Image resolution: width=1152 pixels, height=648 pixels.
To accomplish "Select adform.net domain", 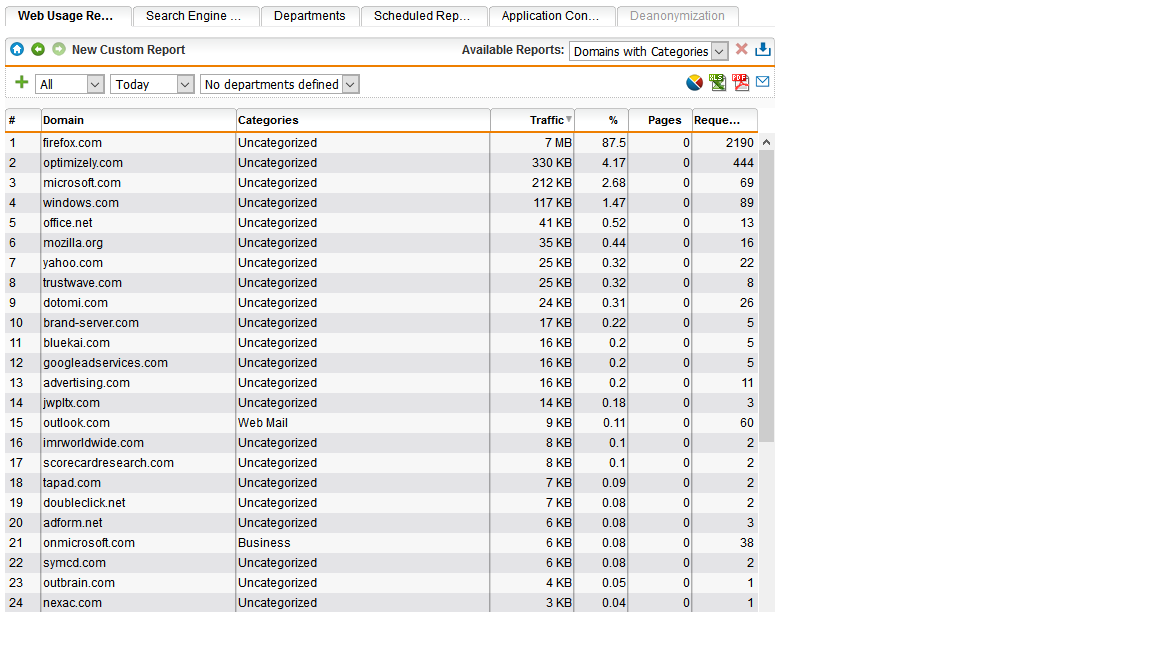I will [x=73, y=523].
